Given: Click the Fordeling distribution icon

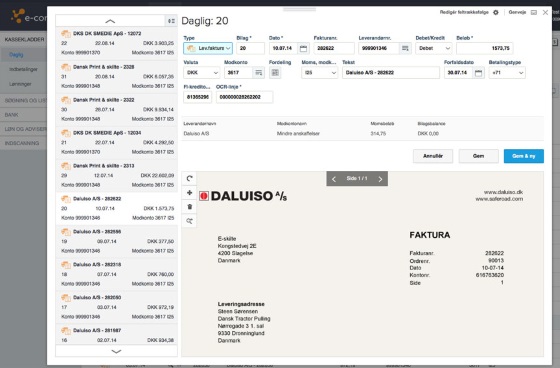Looking at the screenshot, I should (x=275, y=73).
